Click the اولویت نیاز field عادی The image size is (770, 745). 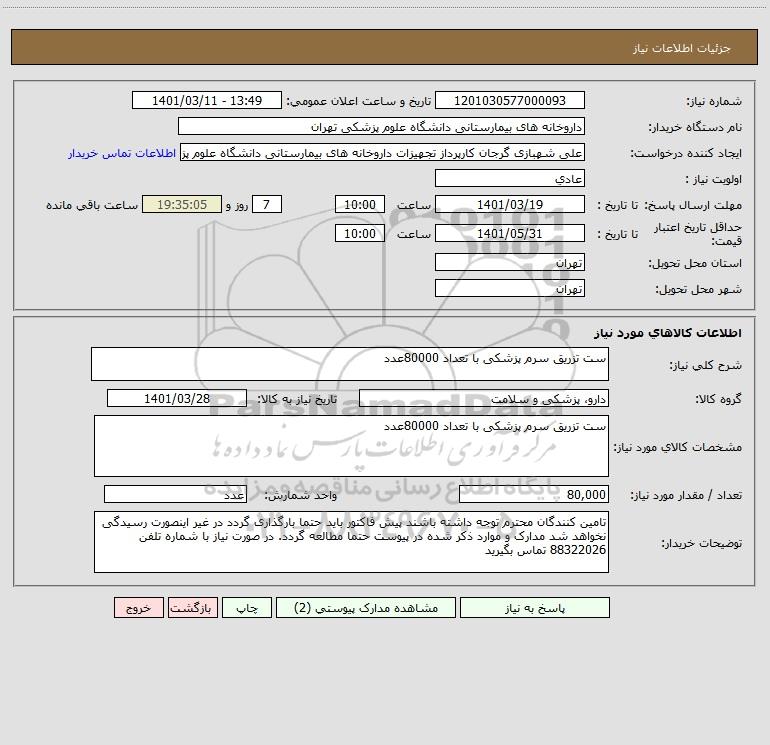click(x=510, y=178)
